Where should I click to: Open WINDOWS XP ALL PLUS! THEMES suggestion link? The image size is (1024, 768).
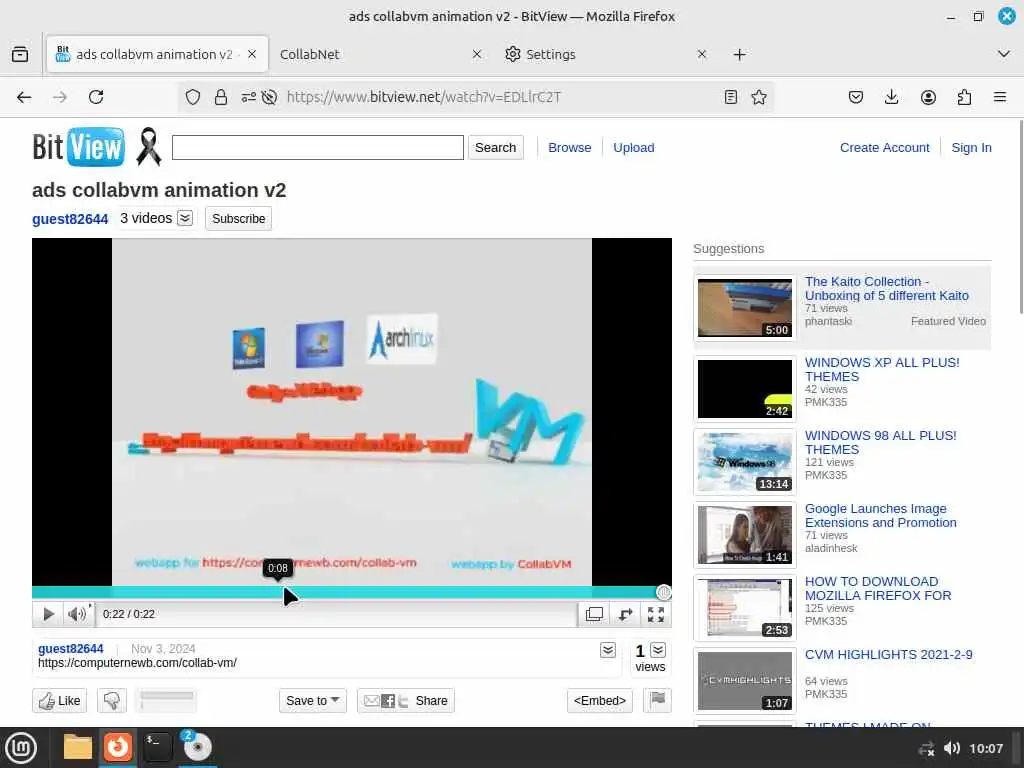tap(882, 370)
